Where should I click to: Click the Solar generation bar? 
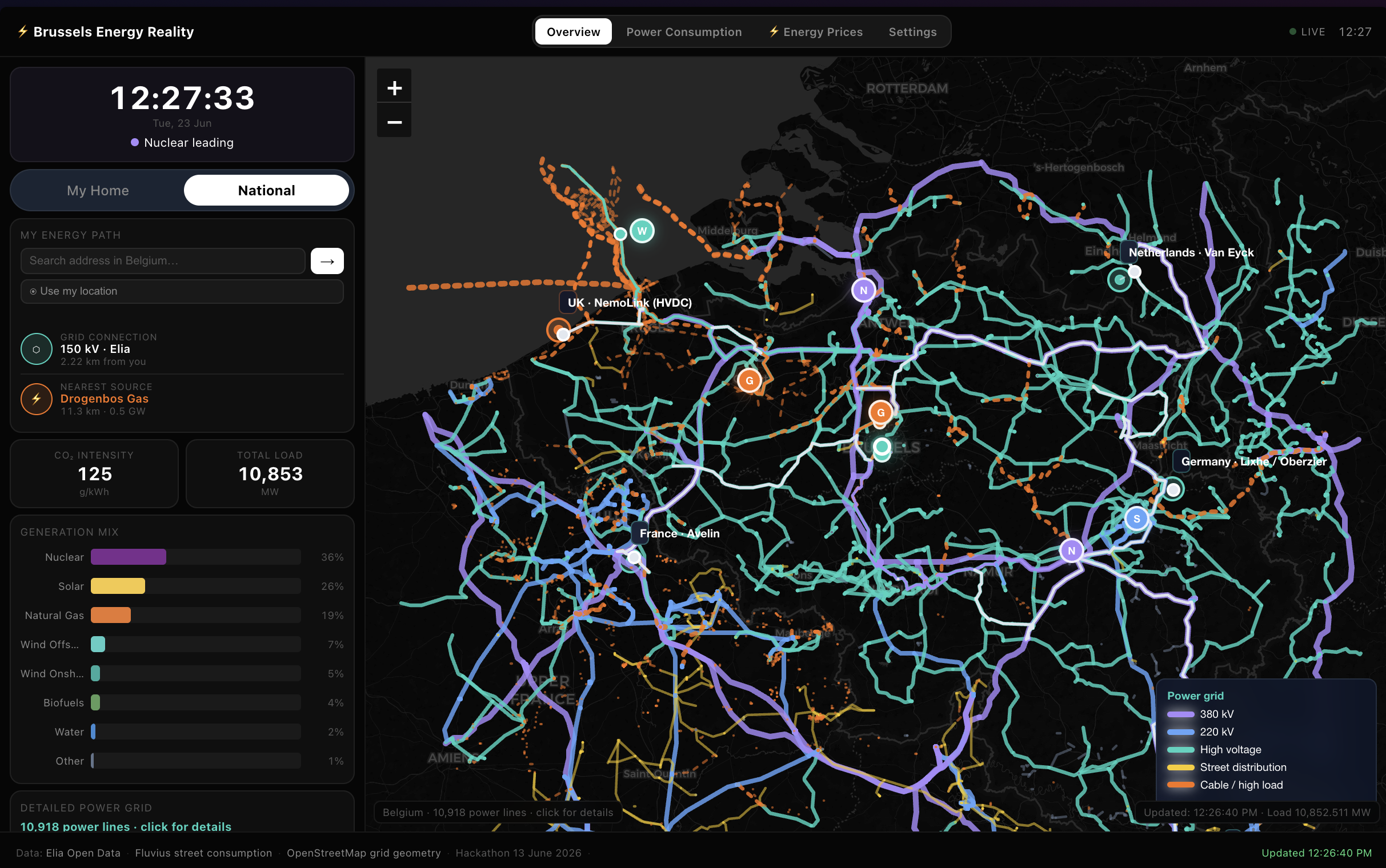(x=196, y=586)
